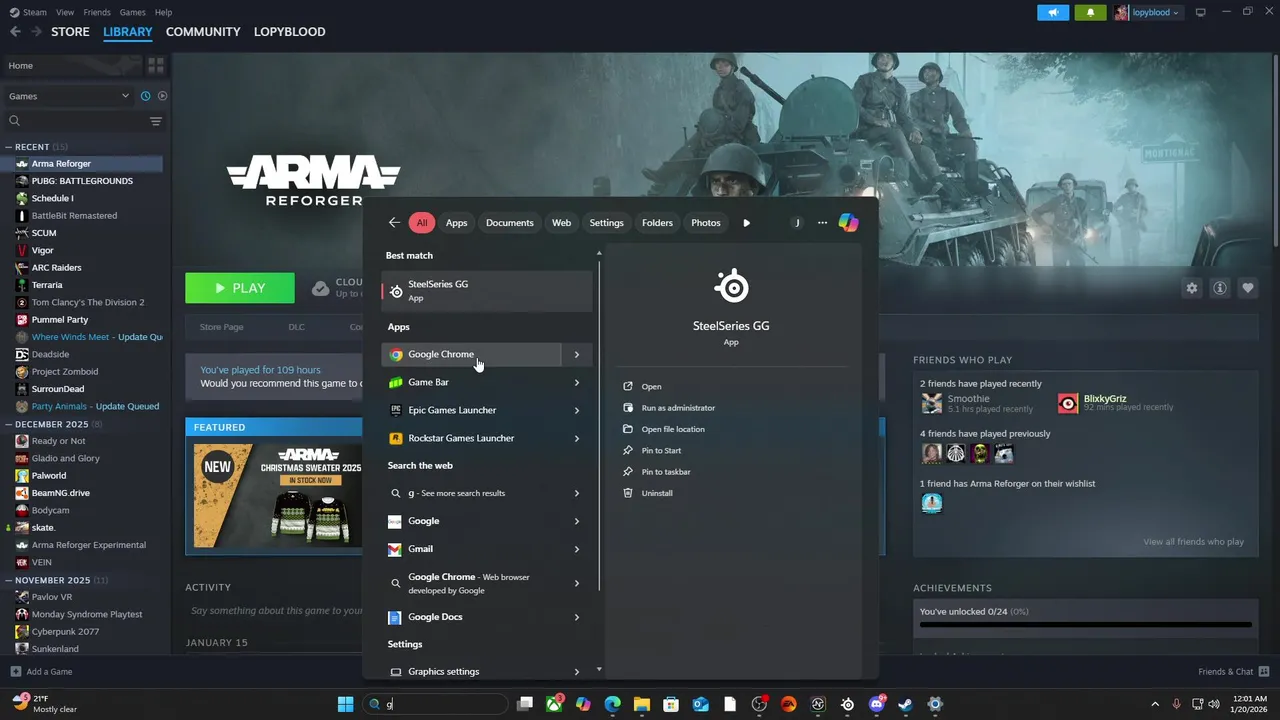The height and width of the screenshot is (720, 1280).
Task: Open Arma Reforger settings gear icon
Action: coord(1191,288)
